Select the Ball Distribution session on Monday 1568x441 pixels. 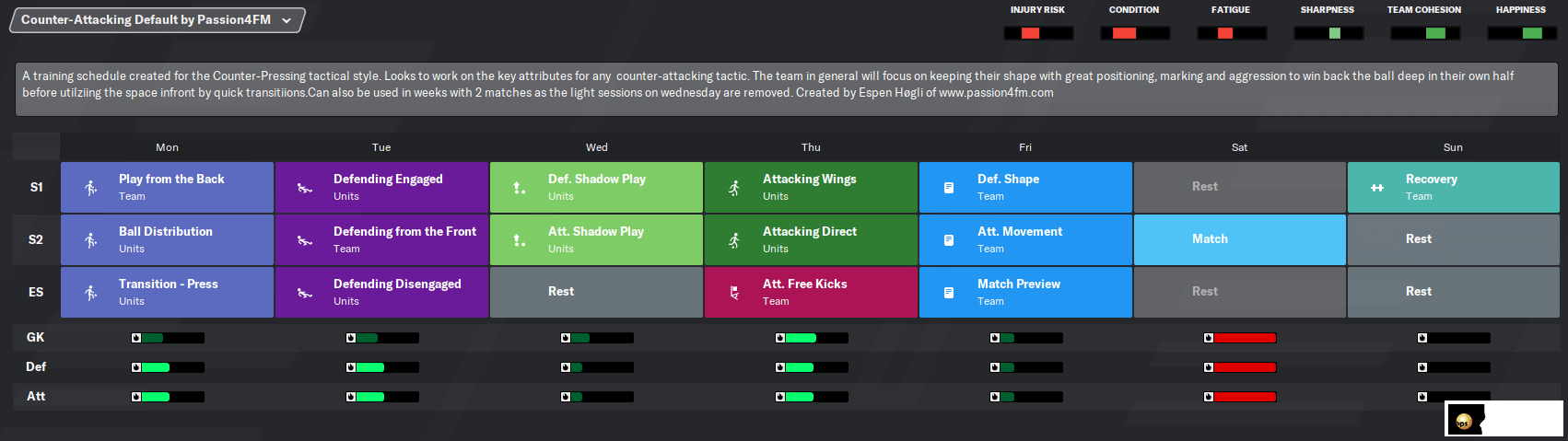(x=167, y=239)
